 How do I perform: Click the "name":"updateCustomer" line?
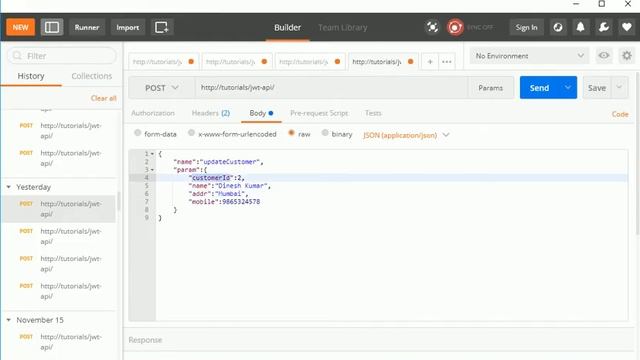tap(218, 162)
